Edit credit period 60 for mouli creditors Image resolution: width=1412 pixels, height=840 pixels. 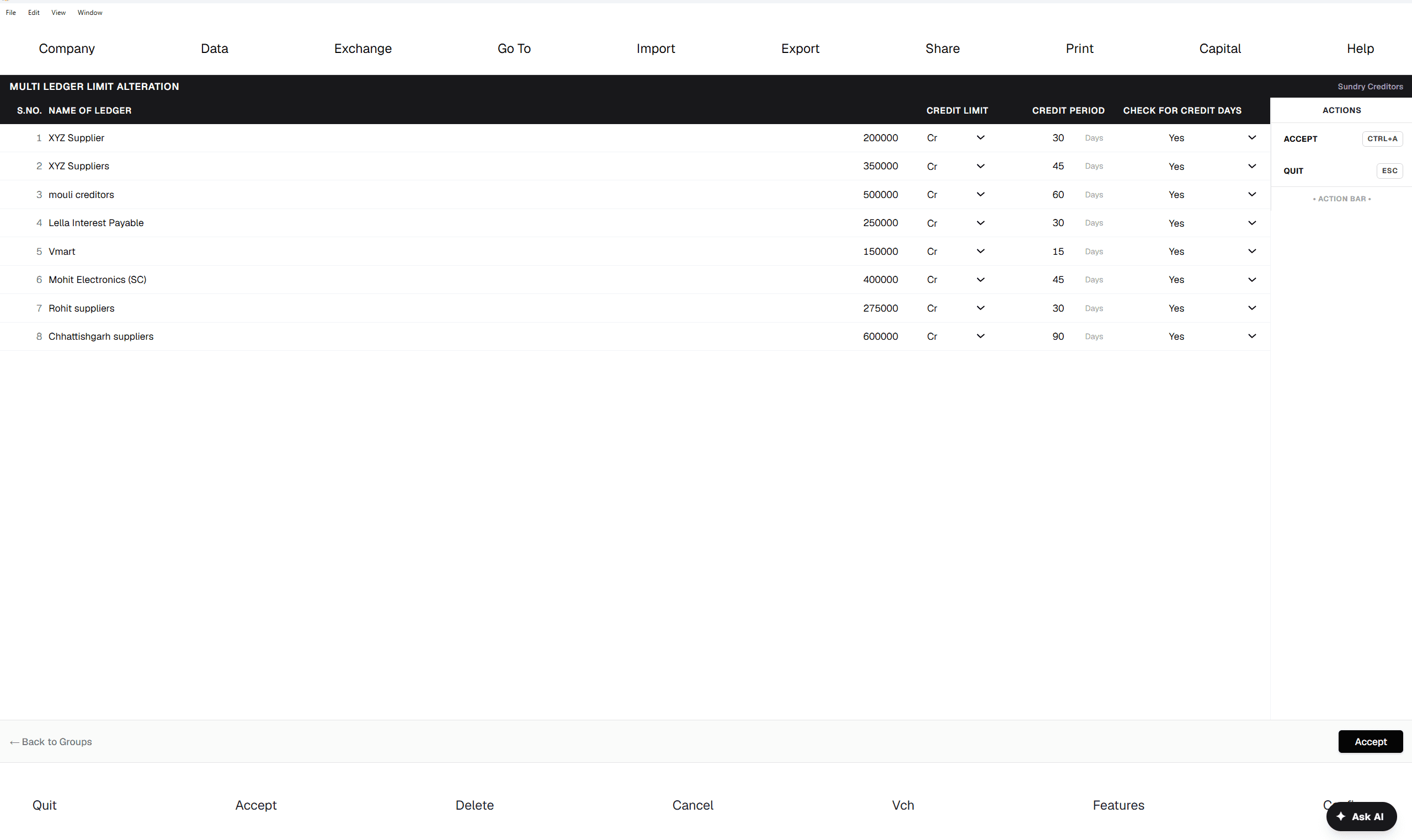tap(1058, 194)
